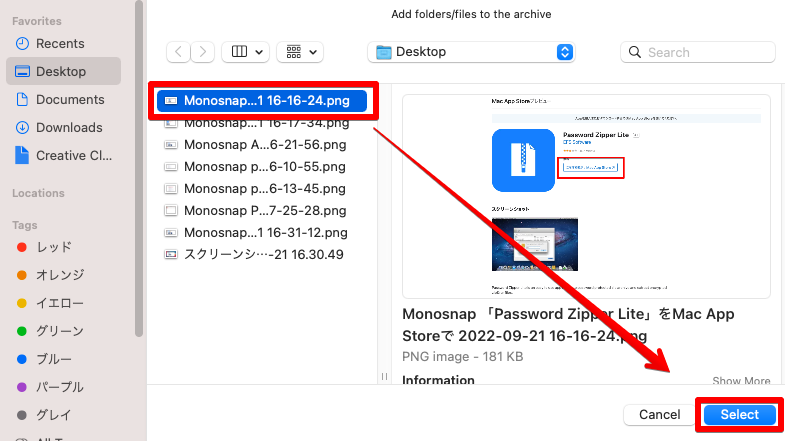Select file Monosnap...1 16-16-24.png
This screenshot has height=441, width=789.
coord(262,101)
